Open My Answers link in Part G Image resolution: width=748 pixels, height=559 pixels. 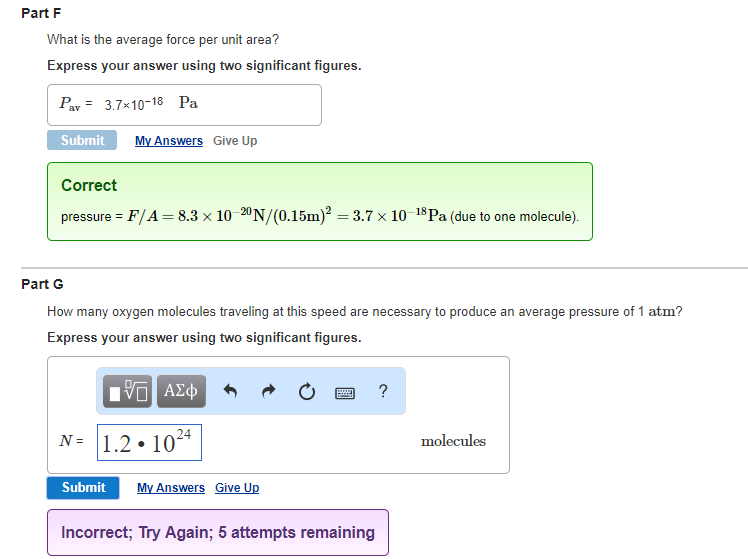[x=171, y=488]
